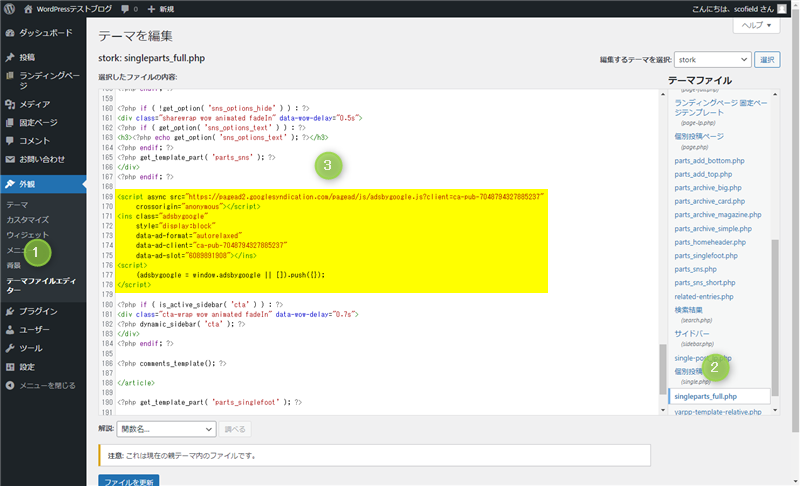The height and width of the screenshot is (486, 800).
Task: Click the ダッシュボード gauge icon
Action: pyautogui.click(x=10, y=33)
